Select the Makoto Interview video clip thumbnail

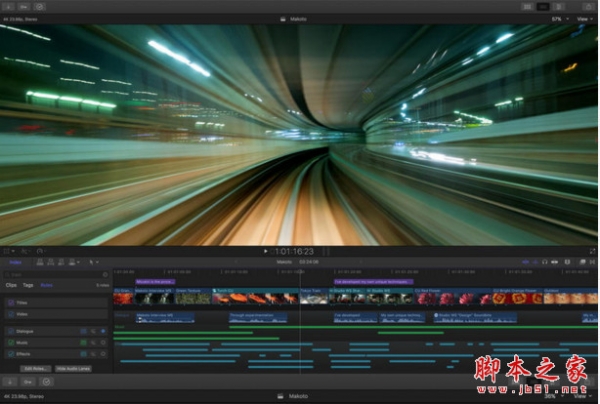154,296
